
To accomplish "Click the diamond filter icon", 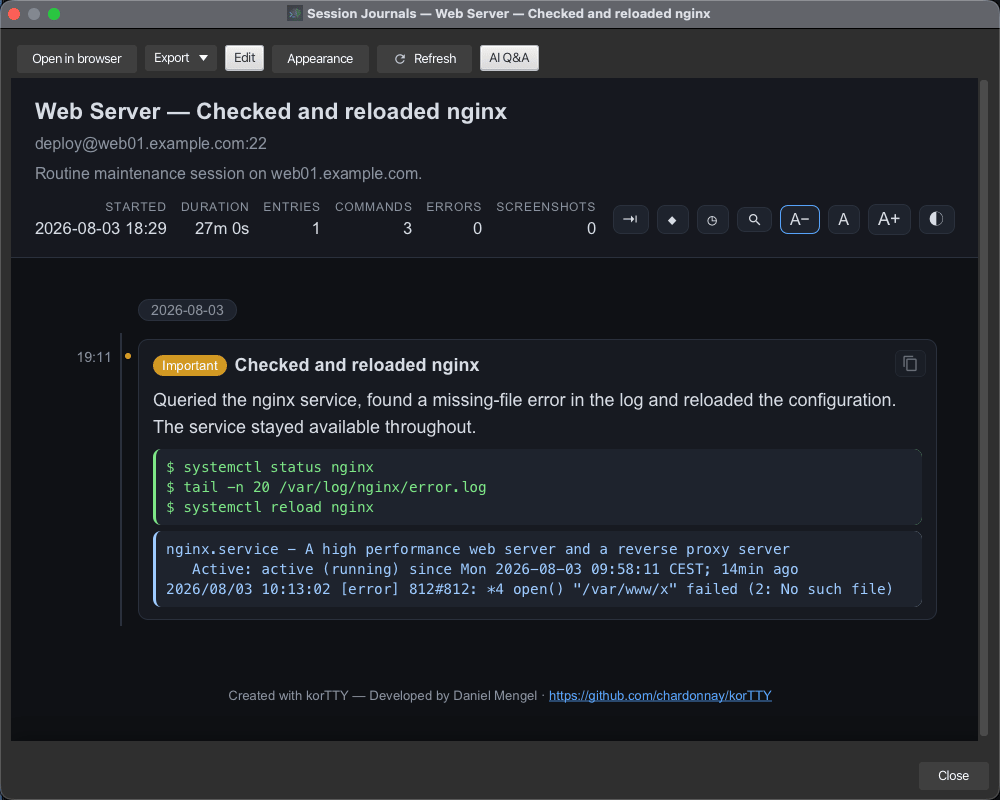I will pyautogui.click(x=672, y=219).
